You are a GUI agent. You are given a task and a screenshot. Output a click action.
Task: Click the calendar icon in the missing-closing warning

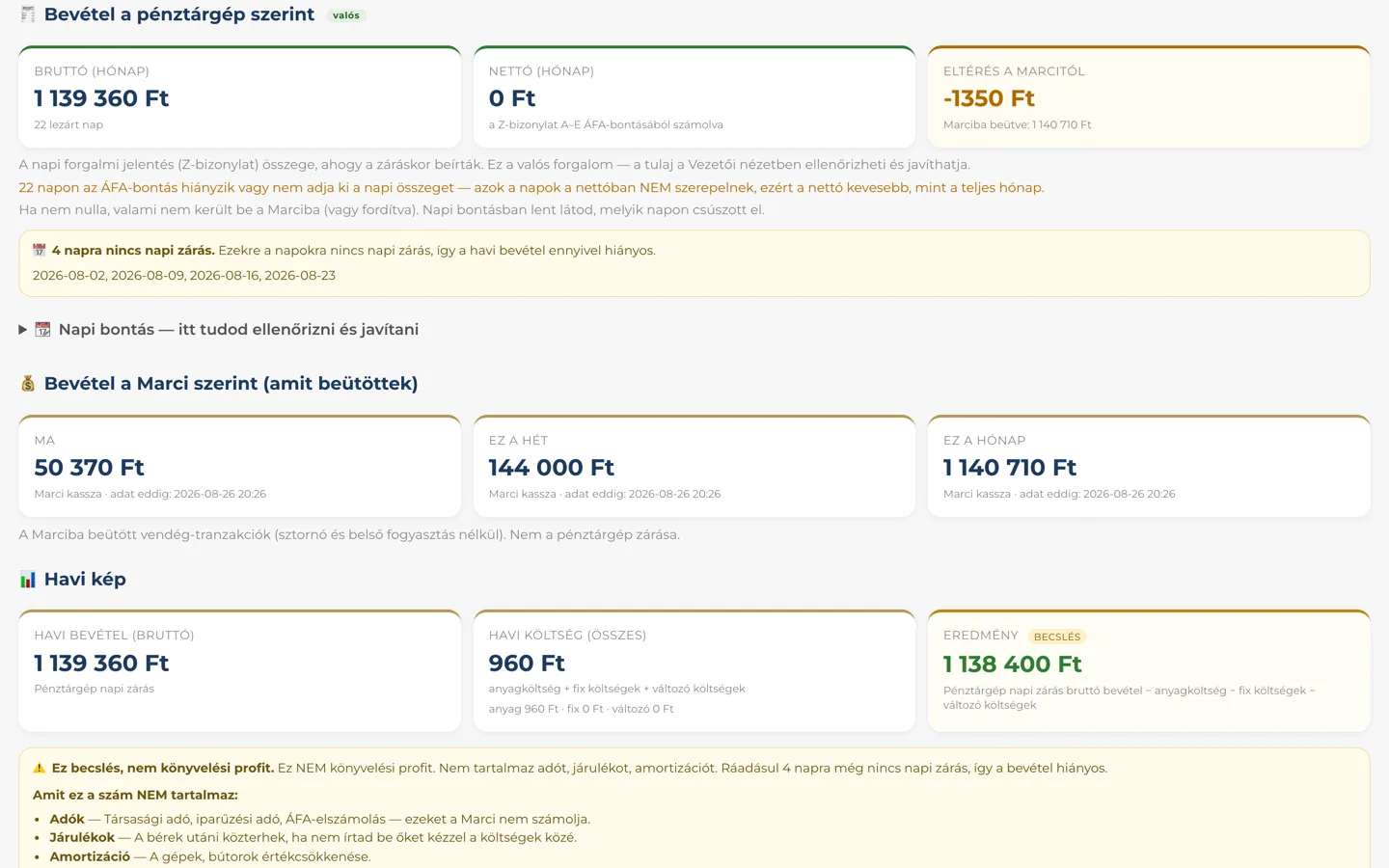click(40, 251)
